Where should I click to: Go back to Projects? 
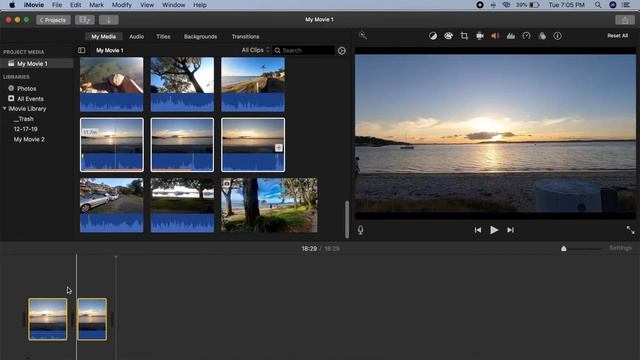[53, 20]
